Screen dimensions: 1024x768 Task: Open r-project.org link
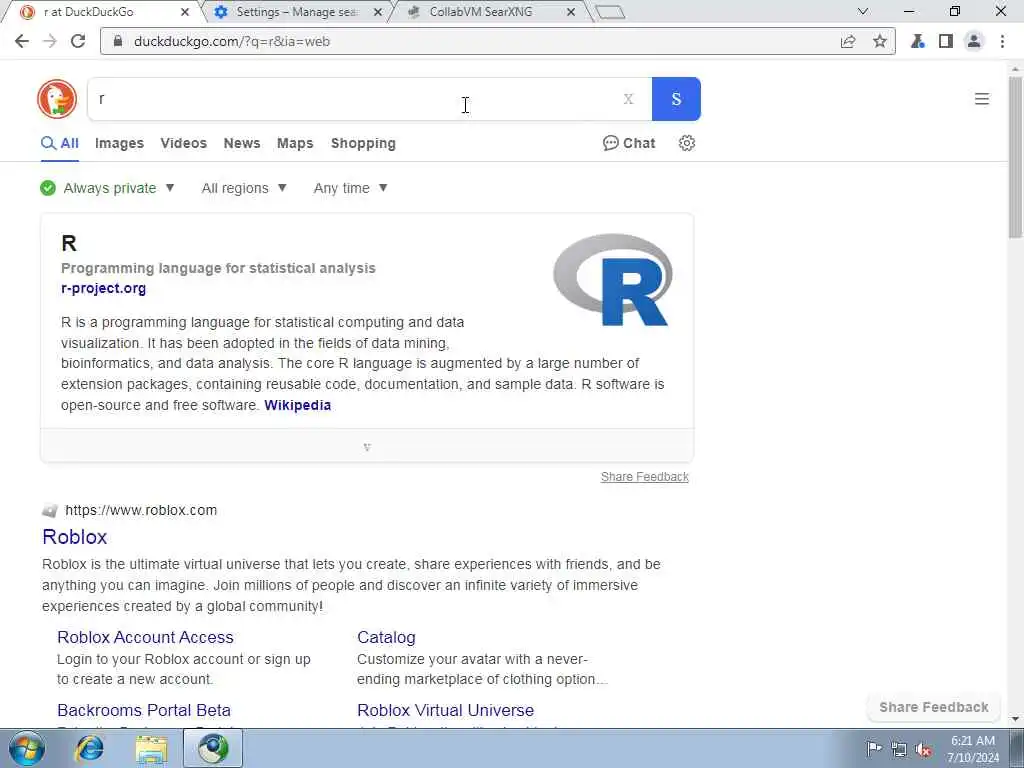pyautogui.click(x=103, y=288)
